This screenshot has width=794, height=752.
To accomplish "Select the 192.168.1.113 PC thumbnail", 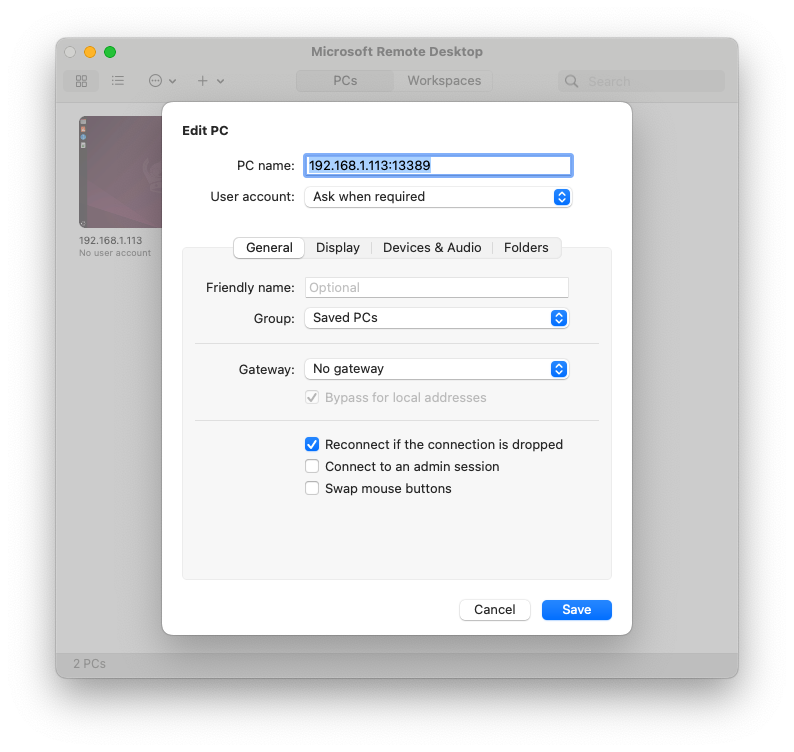I will point(121,172).
